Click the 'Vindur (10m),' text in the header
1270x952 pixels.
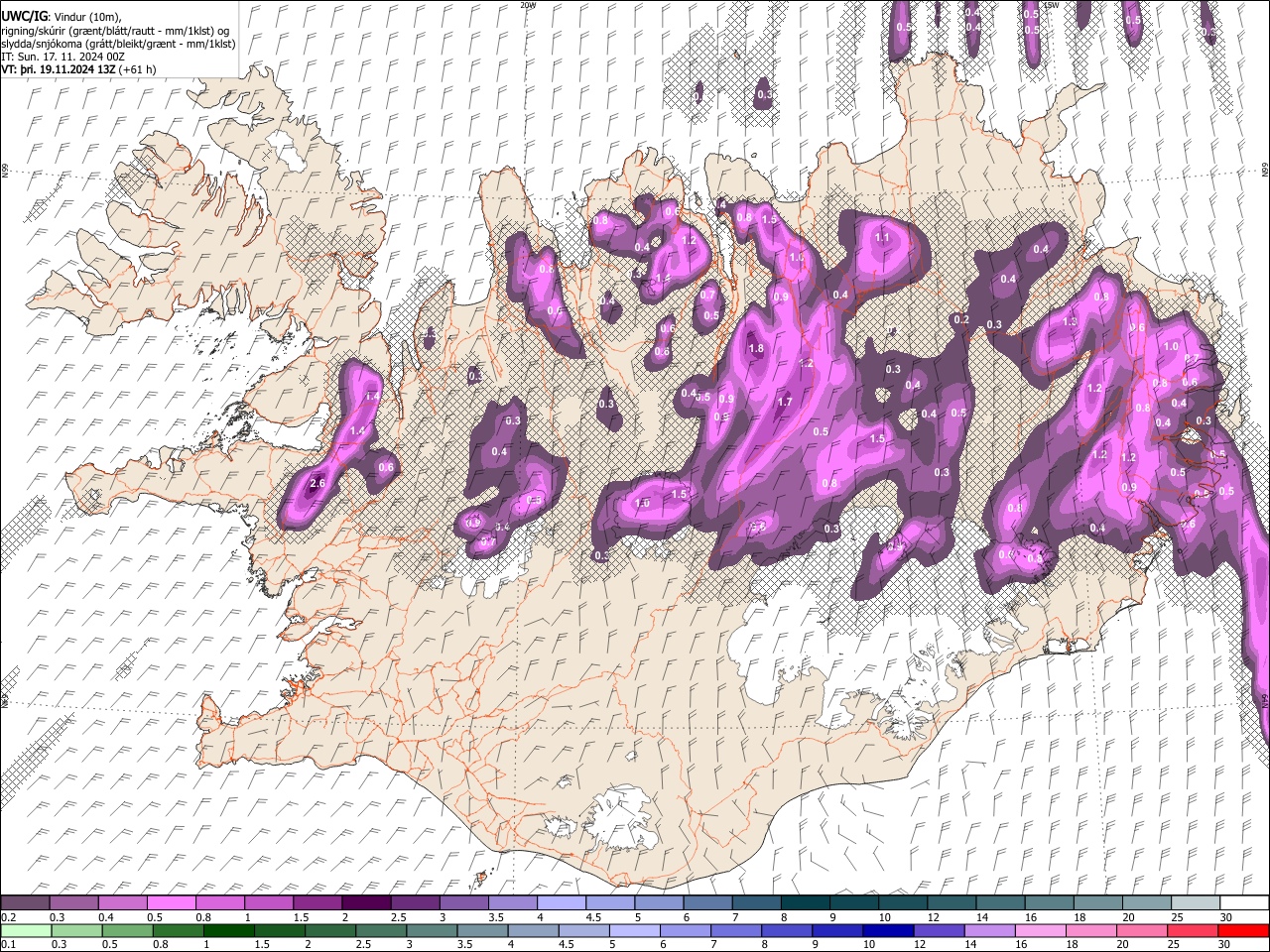click(85, 16)
